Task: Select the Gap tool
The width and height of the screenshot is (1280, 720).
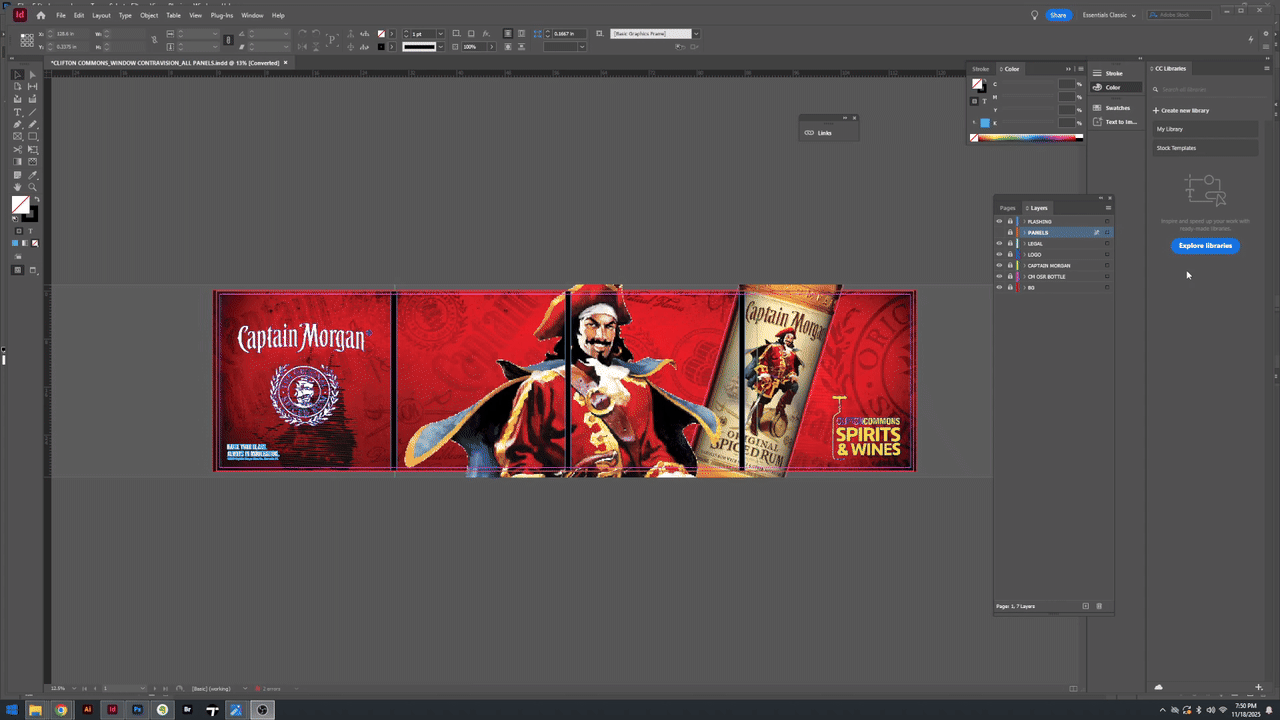Action: (x=32, y=87)
